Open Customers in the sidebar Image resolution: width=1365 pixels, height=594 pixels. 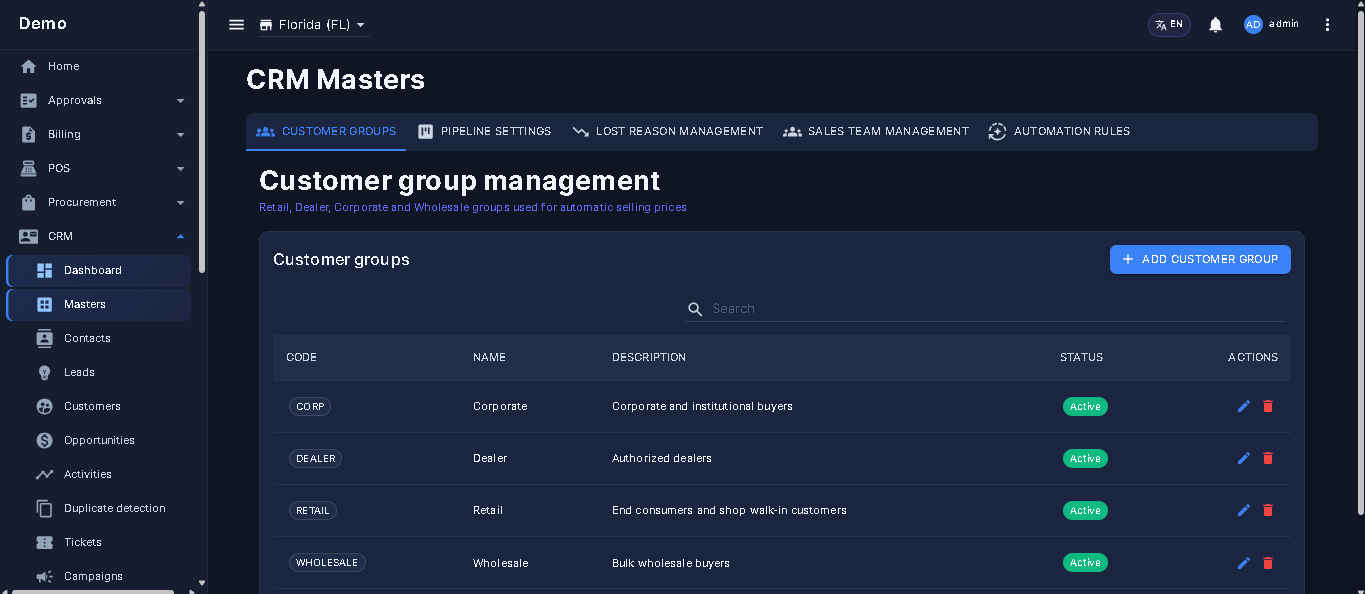point(99,406)
